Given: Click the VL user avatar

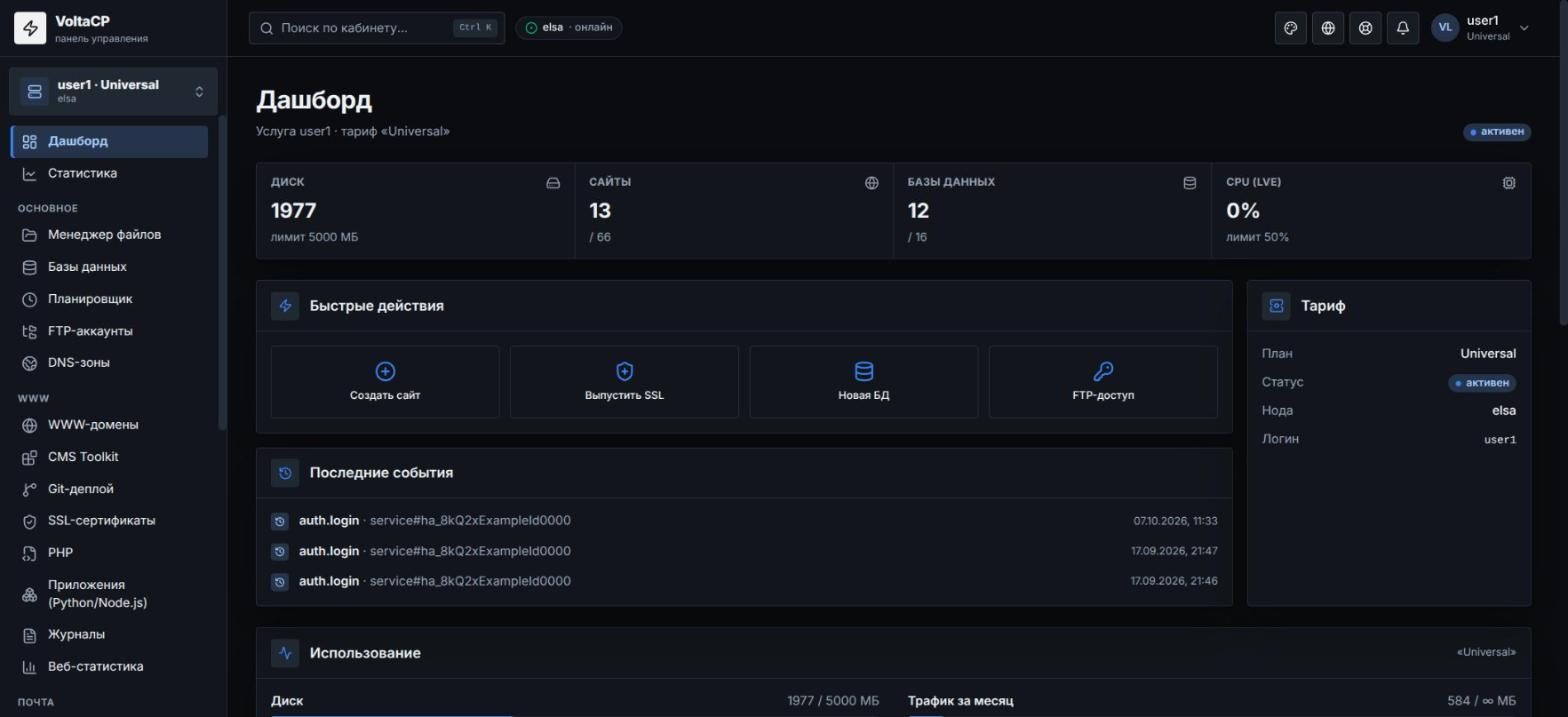Looking at the screenshot, I should click(x=1445, y=28).
